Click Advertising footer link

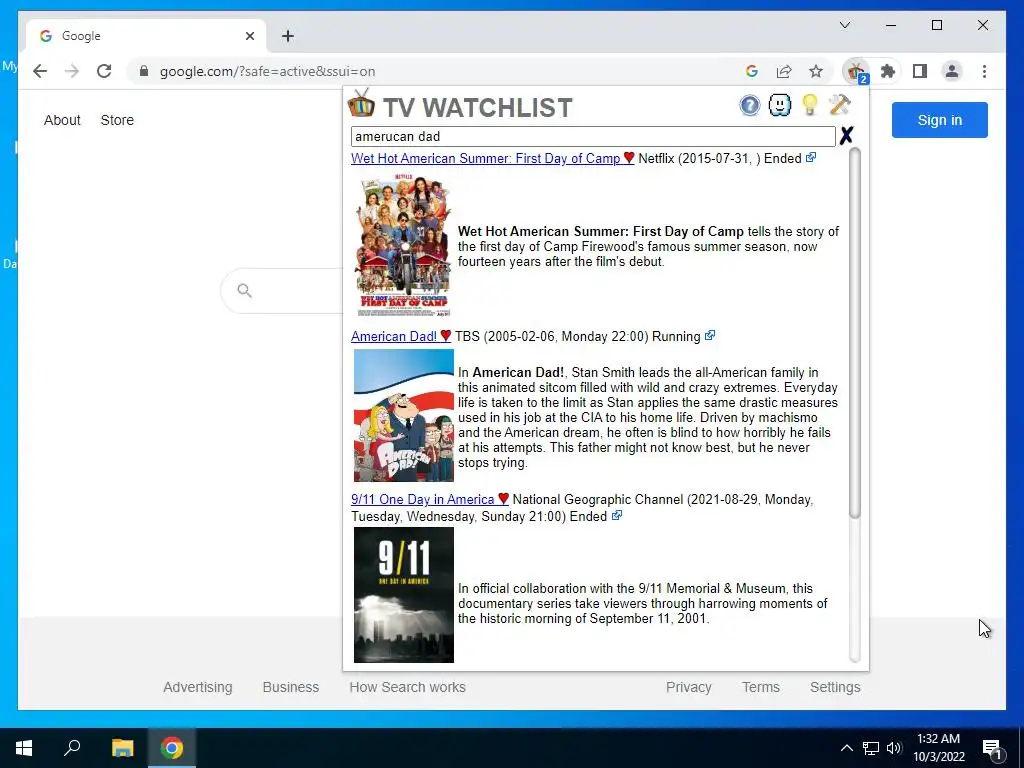[x=198, y=687]
